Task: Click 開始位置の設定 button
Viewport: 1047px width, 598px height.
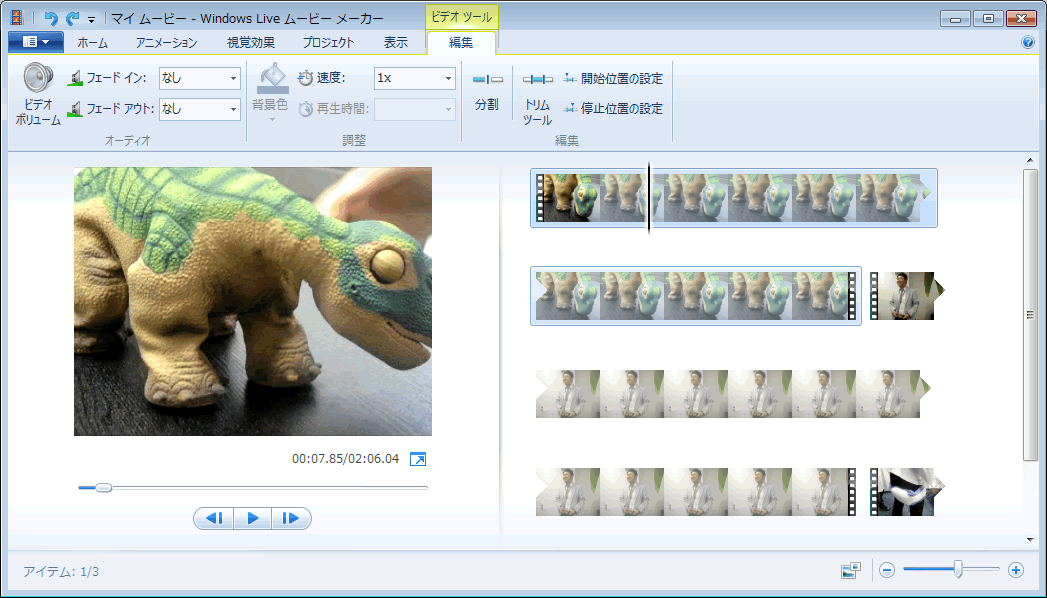Action: coord(613,78)
